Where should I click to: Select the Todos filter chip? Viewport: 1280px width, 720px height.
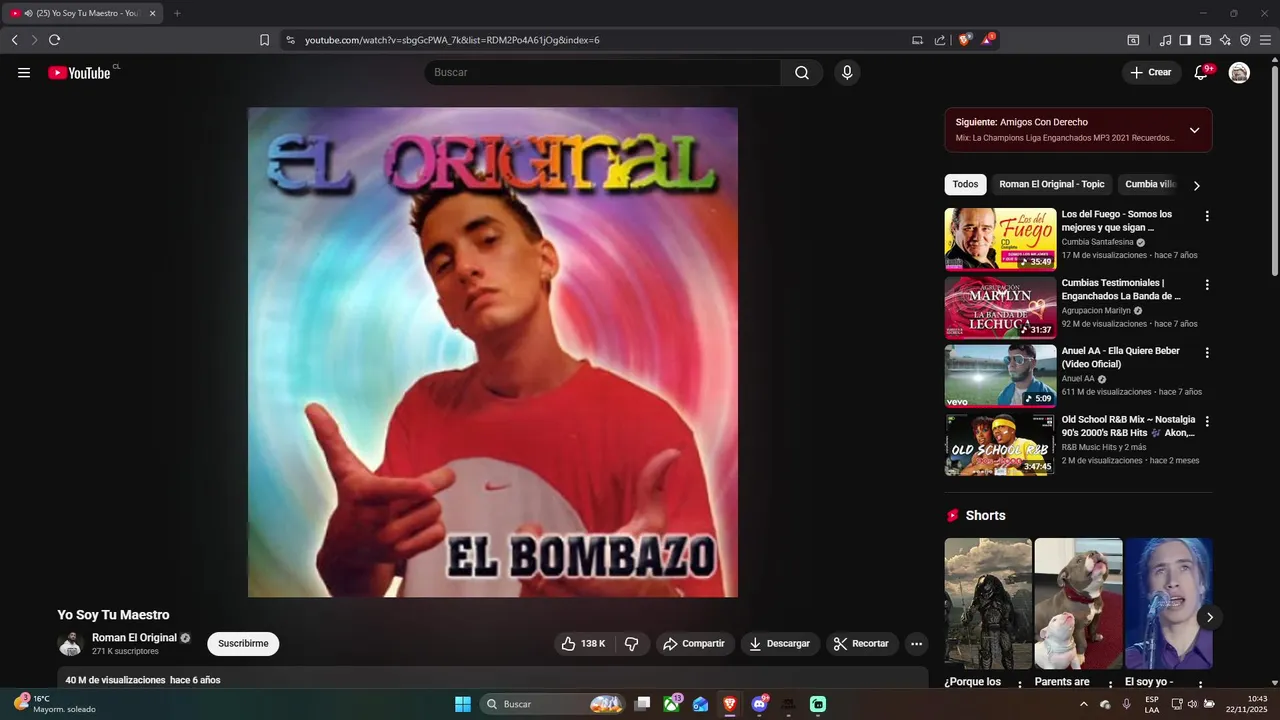pos(965,184)
